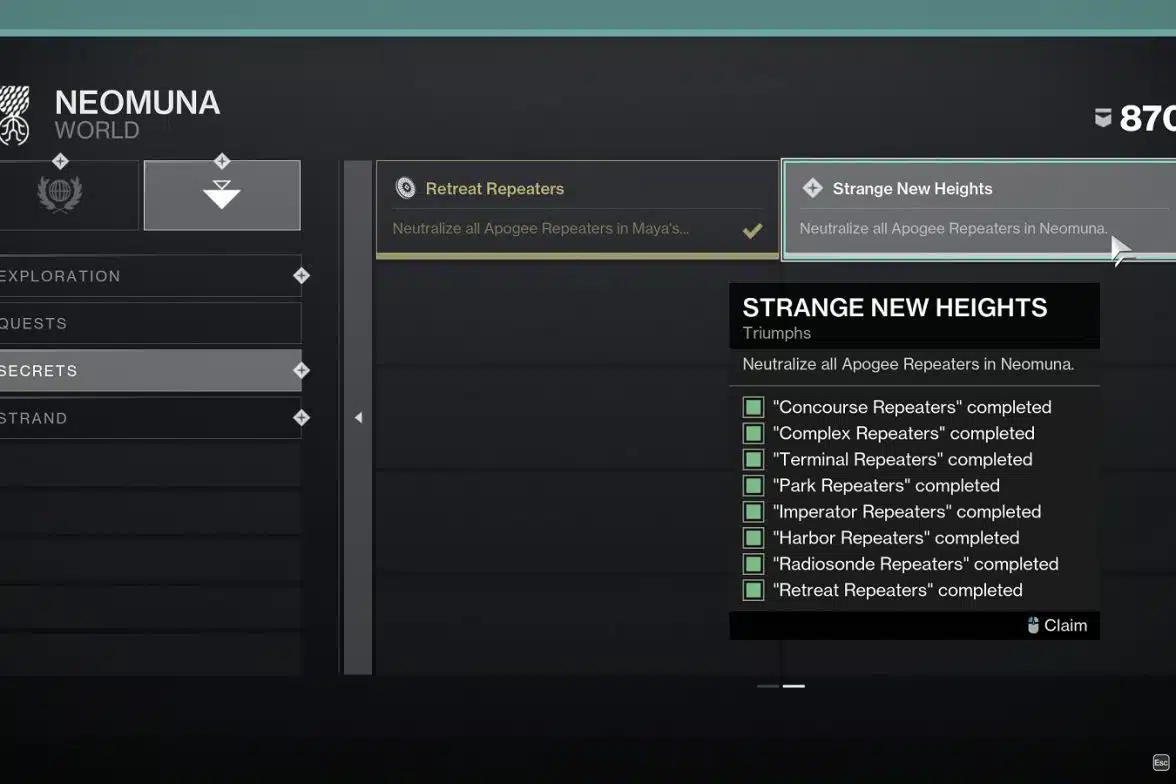This screenshot has width=1176, height=784.
Task: Click the Park Repeaters completed checkbox
Action: pos(753,485)
